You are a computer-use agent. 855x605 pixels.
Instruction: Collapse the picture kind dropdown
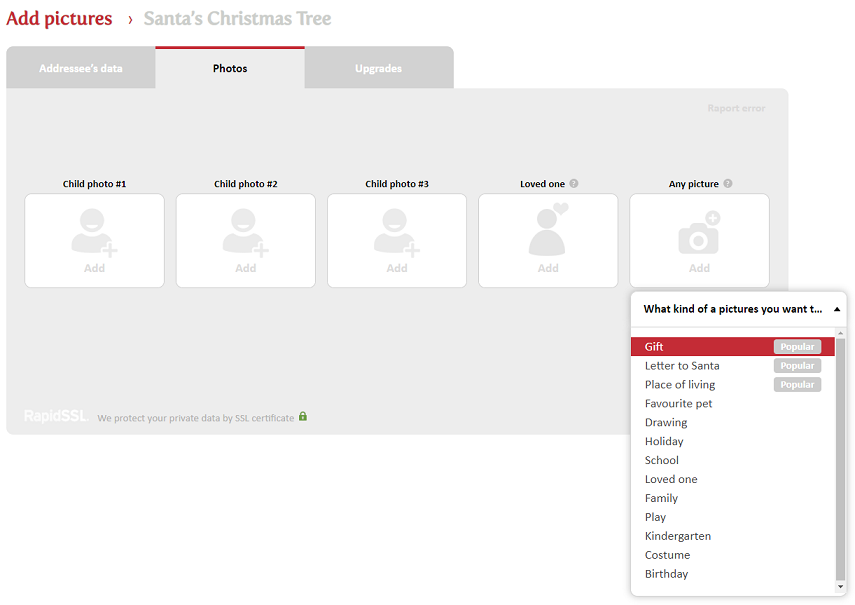pos(836,309)
